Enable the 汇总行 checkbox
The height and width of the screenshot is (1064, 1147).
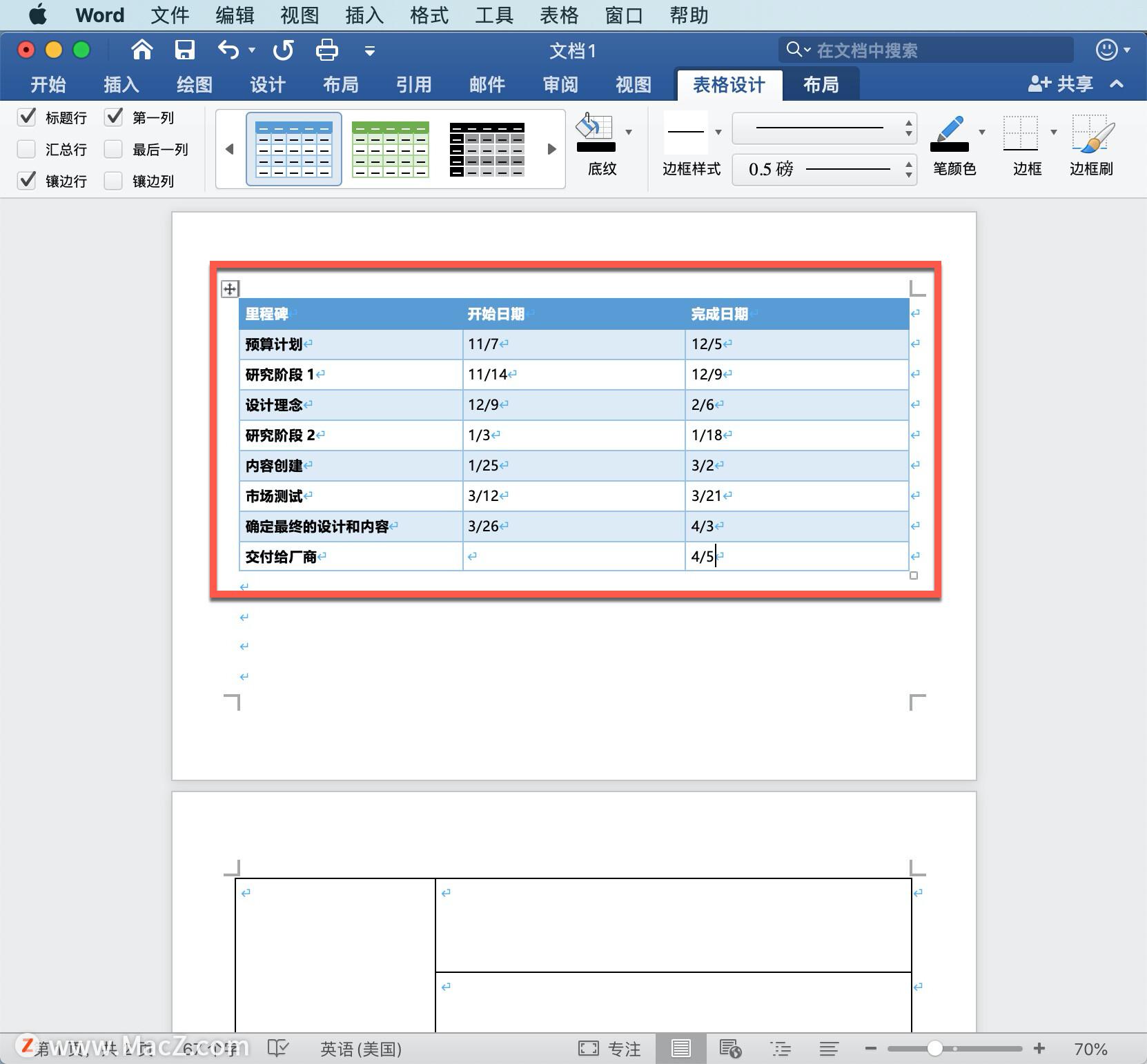26,149
